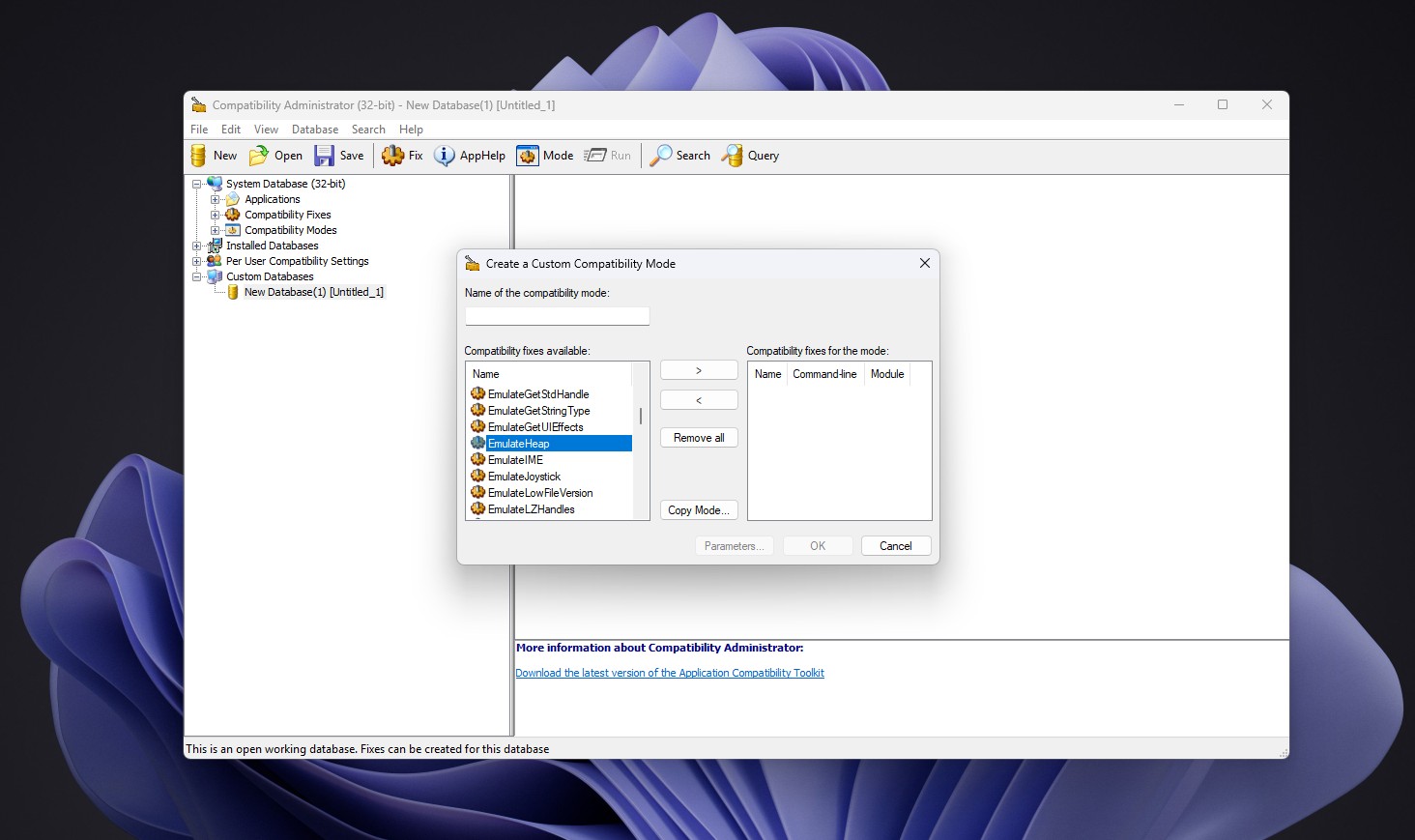1415x840 pixels.
Task: Select New Database(1) [Untitled_1] tree item
Action: pyautogui.click(x=313, y=292)
